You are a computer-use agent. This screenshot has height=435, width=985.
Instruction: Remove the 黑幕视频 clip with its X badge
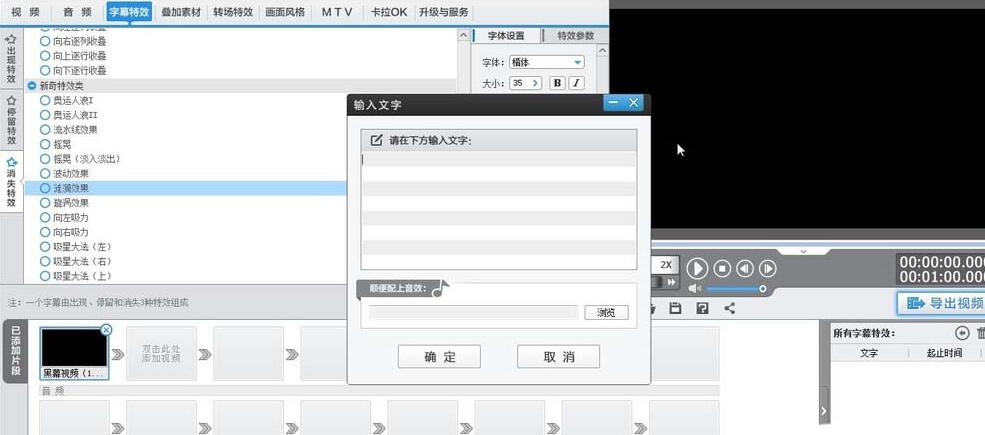(107, 329)
